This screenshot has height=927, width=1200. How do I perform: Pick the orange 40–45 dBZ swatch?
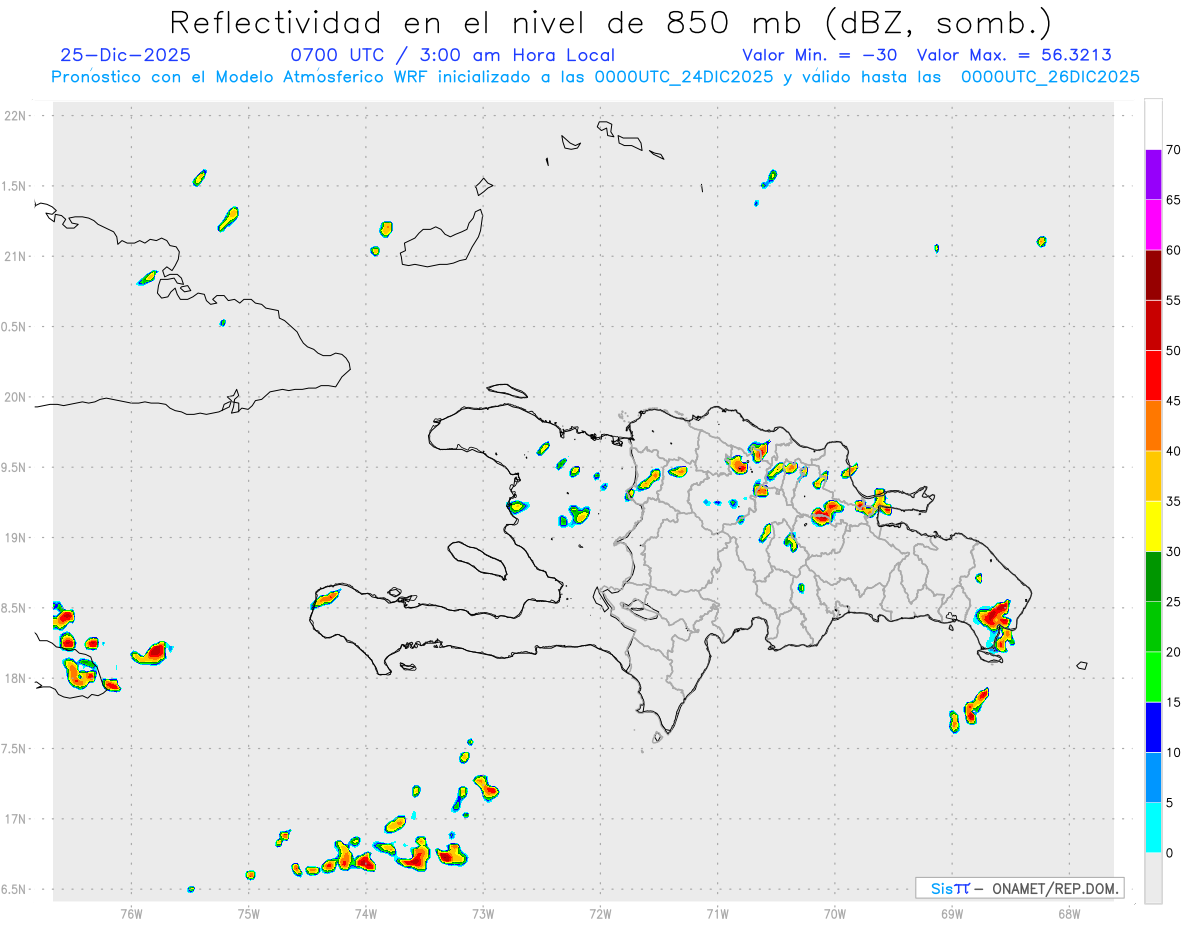point(1153,426)
